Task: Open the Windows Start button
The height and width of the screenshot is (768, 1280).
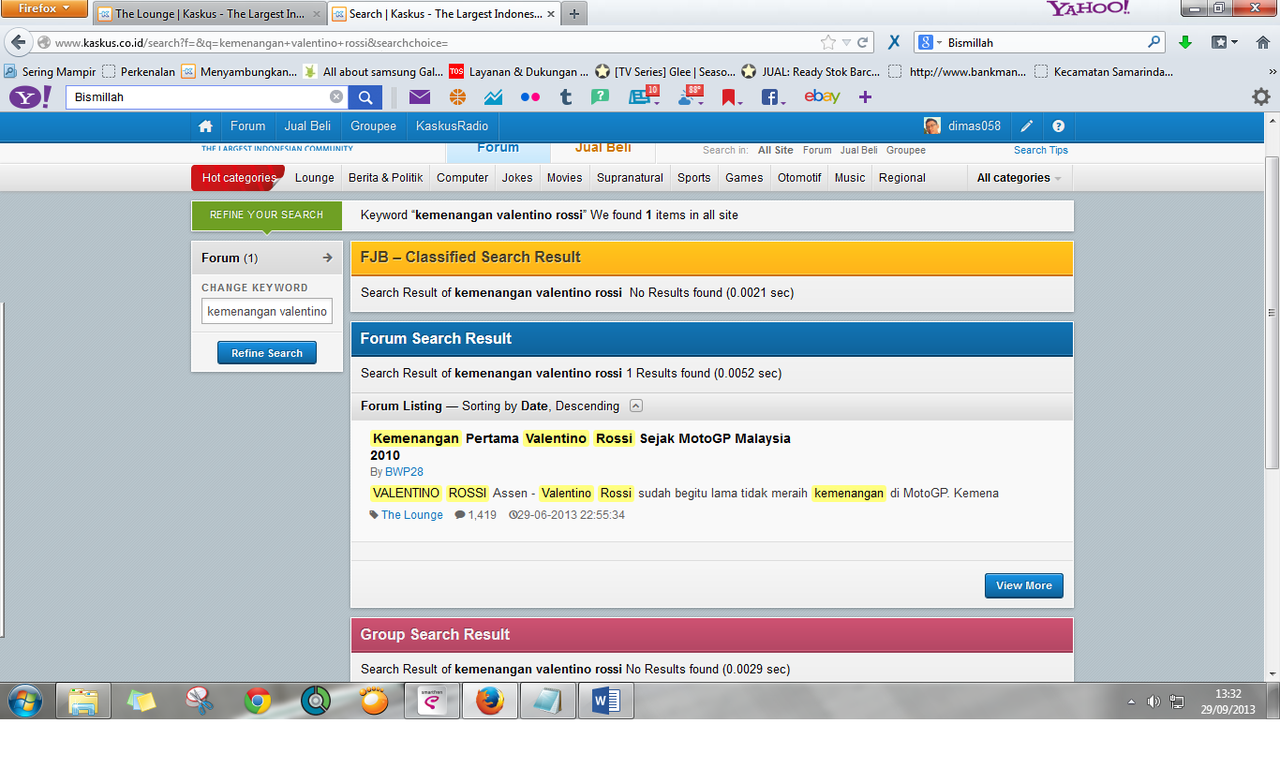Action: 24,701
